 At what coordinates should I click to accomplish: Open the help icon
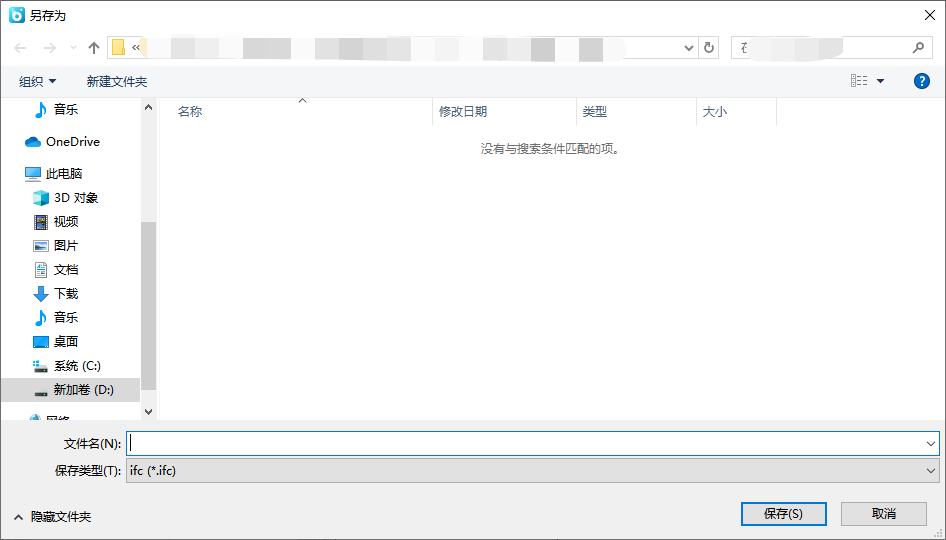[922, 81]
